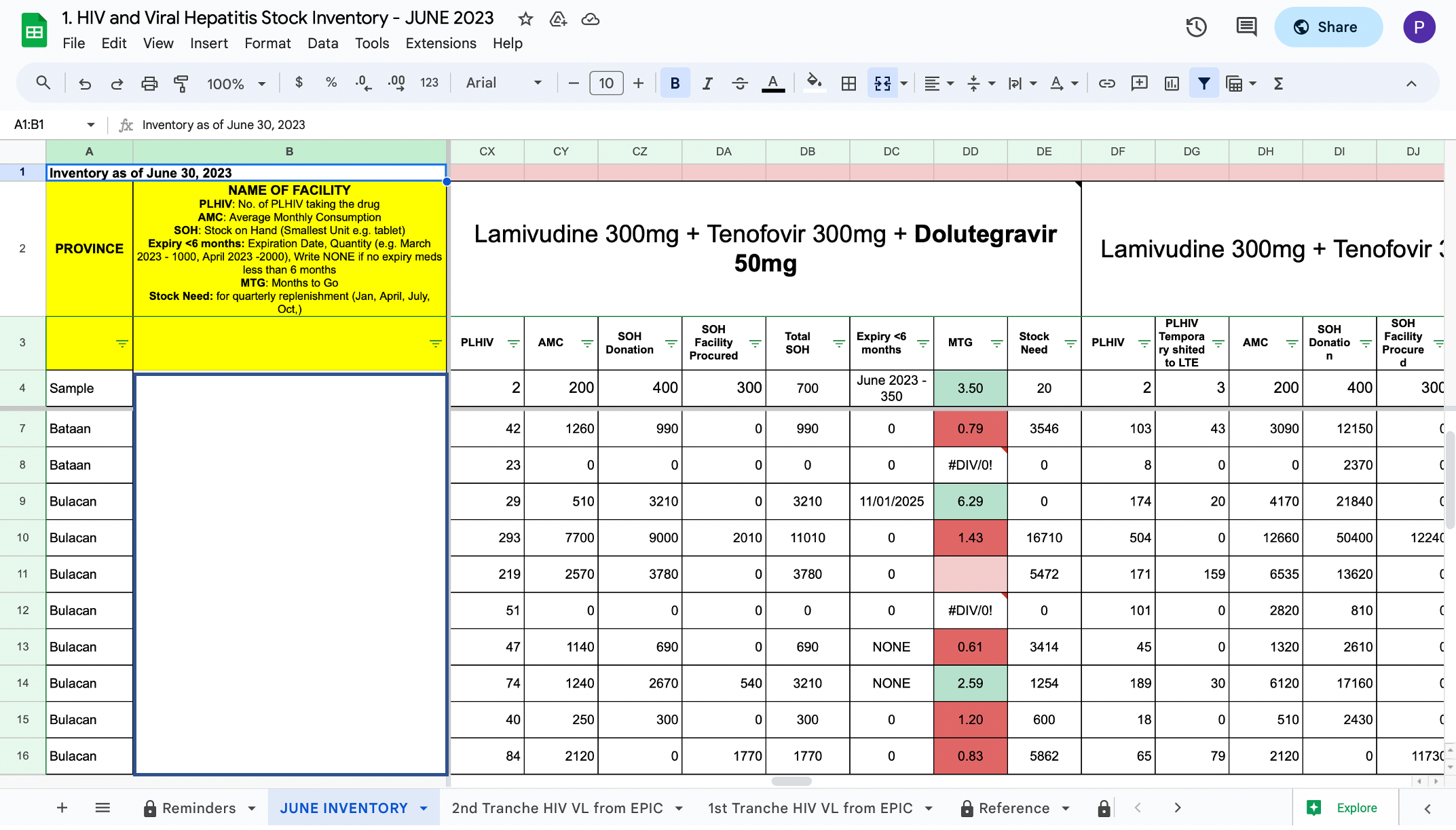Click the Explore button

point(1344,808)
